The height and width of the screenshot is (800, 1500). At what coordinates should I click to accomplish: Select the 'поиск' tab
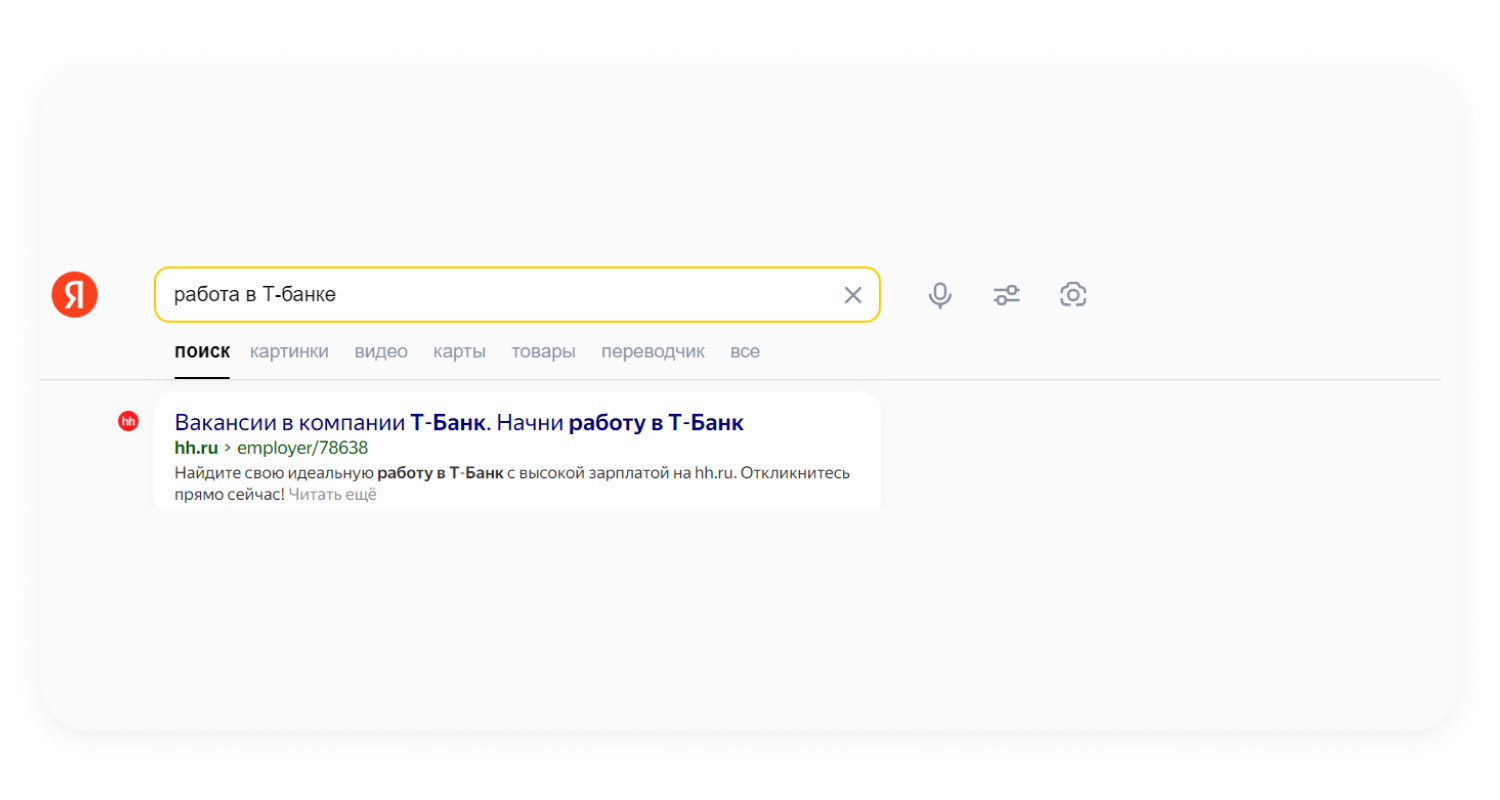[202, 352]
